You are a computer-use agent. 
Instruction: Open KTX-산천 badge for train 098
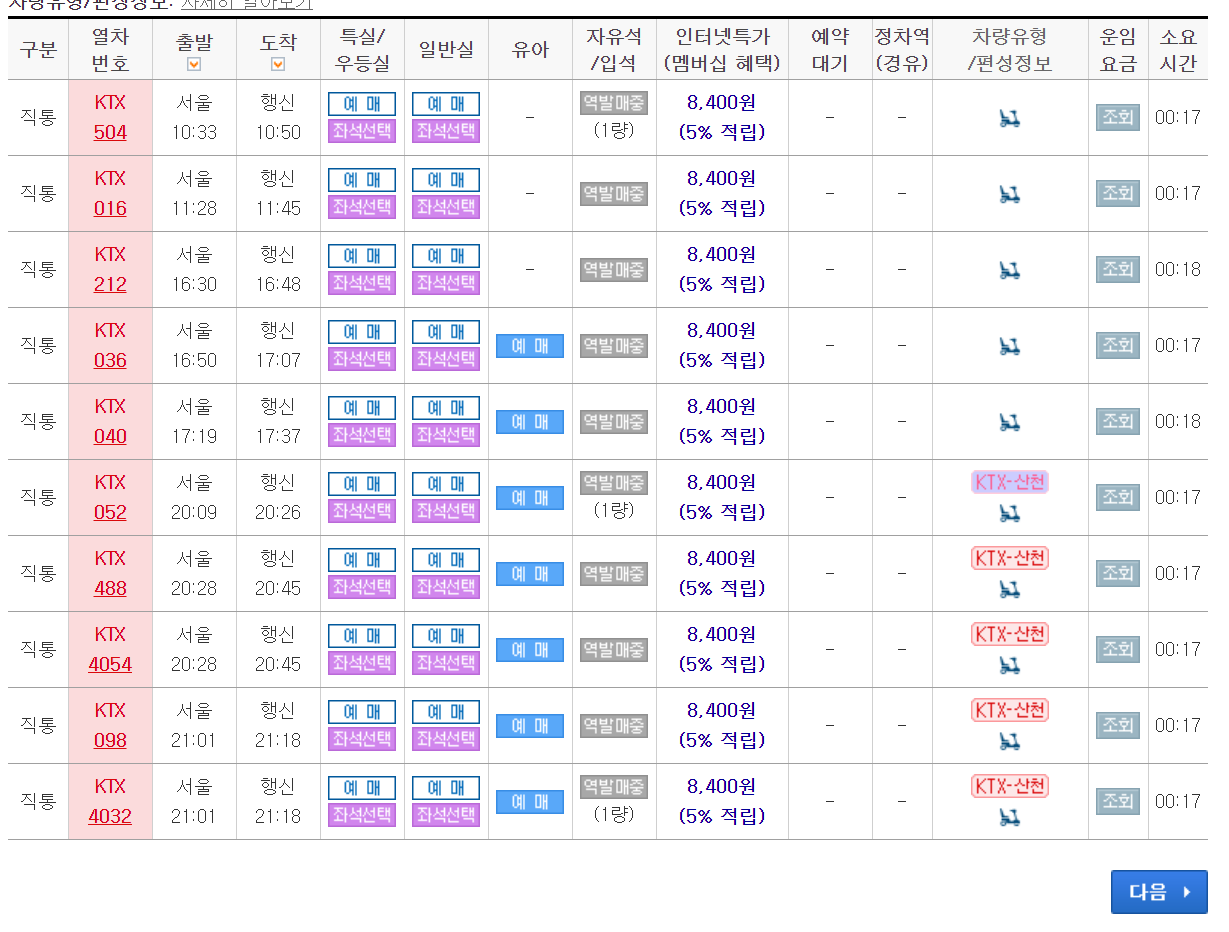1010,710
